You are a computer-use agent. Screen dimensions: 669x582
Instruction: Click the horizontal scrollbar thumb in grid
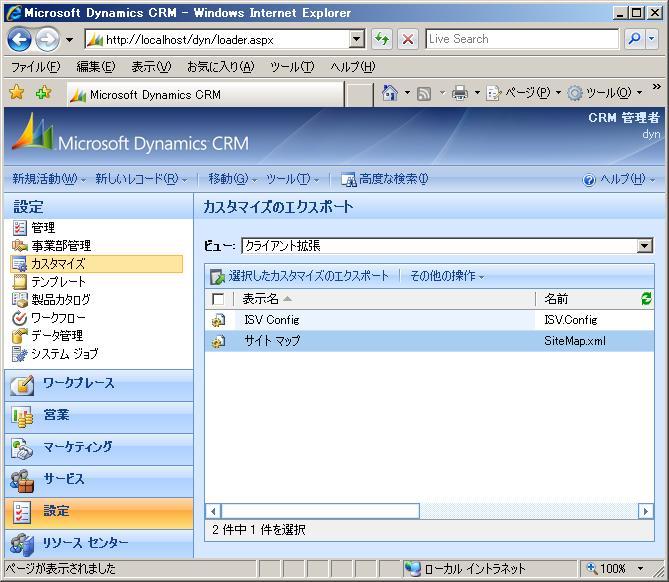point(320,511)
